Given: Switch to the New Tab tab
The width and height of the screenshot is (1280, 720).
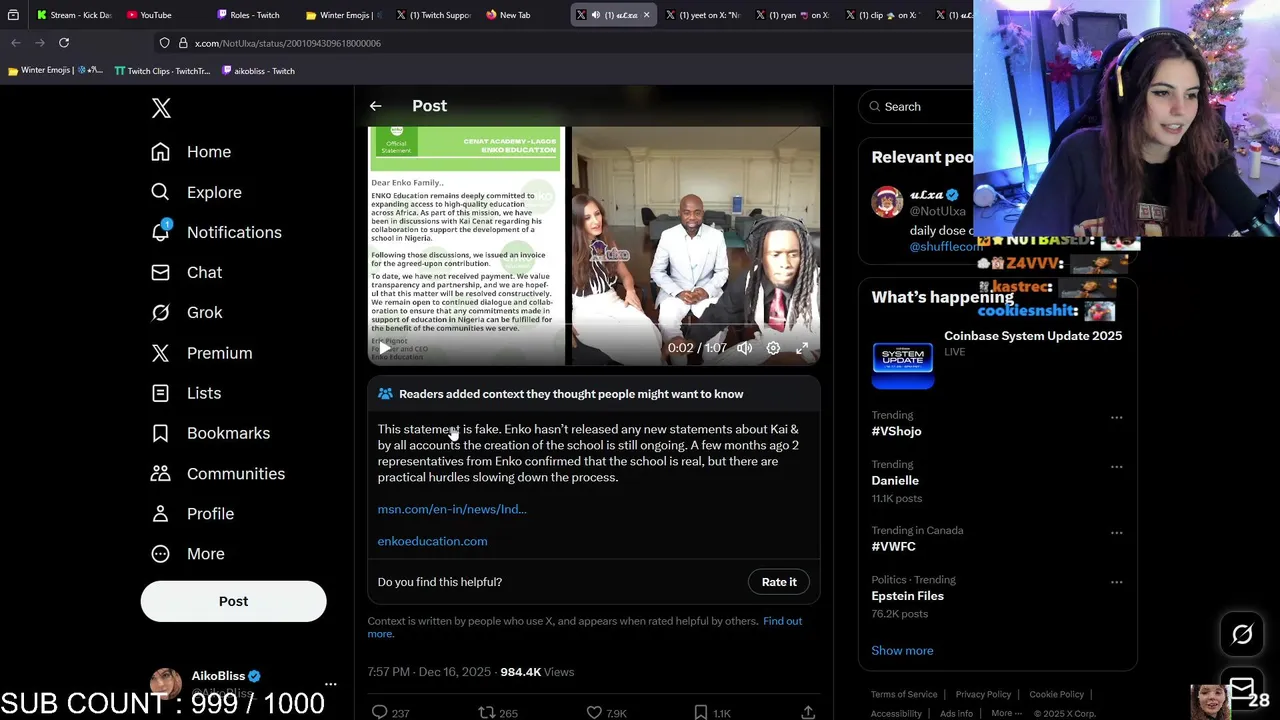Looking at the screenshot, I should [515, 15].
